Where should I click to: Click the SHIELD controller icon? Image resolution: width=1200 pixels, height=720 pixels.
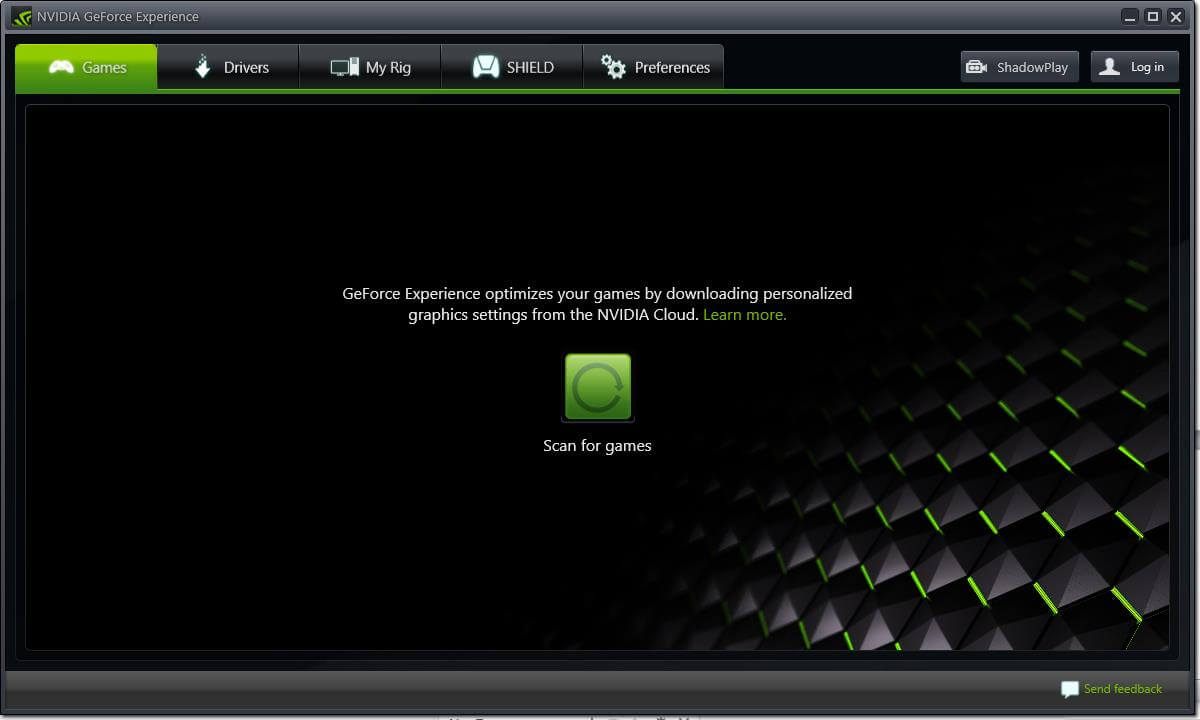coord(486,67)
